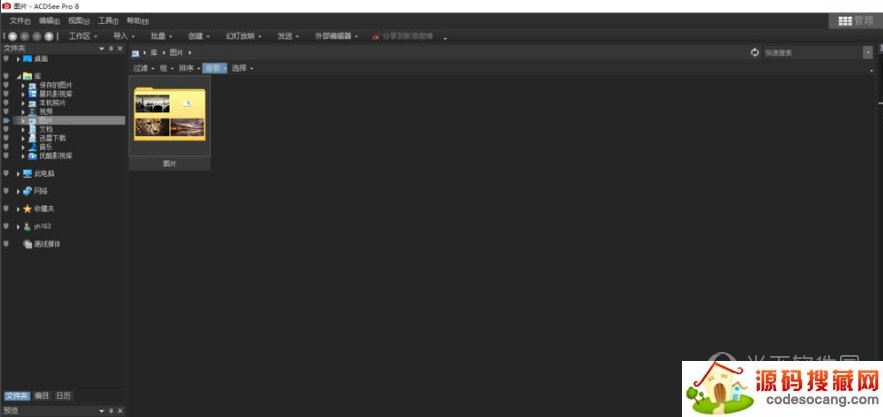
Task: Toggle easy-select marker for 音乐
Action: pos(6,147)
